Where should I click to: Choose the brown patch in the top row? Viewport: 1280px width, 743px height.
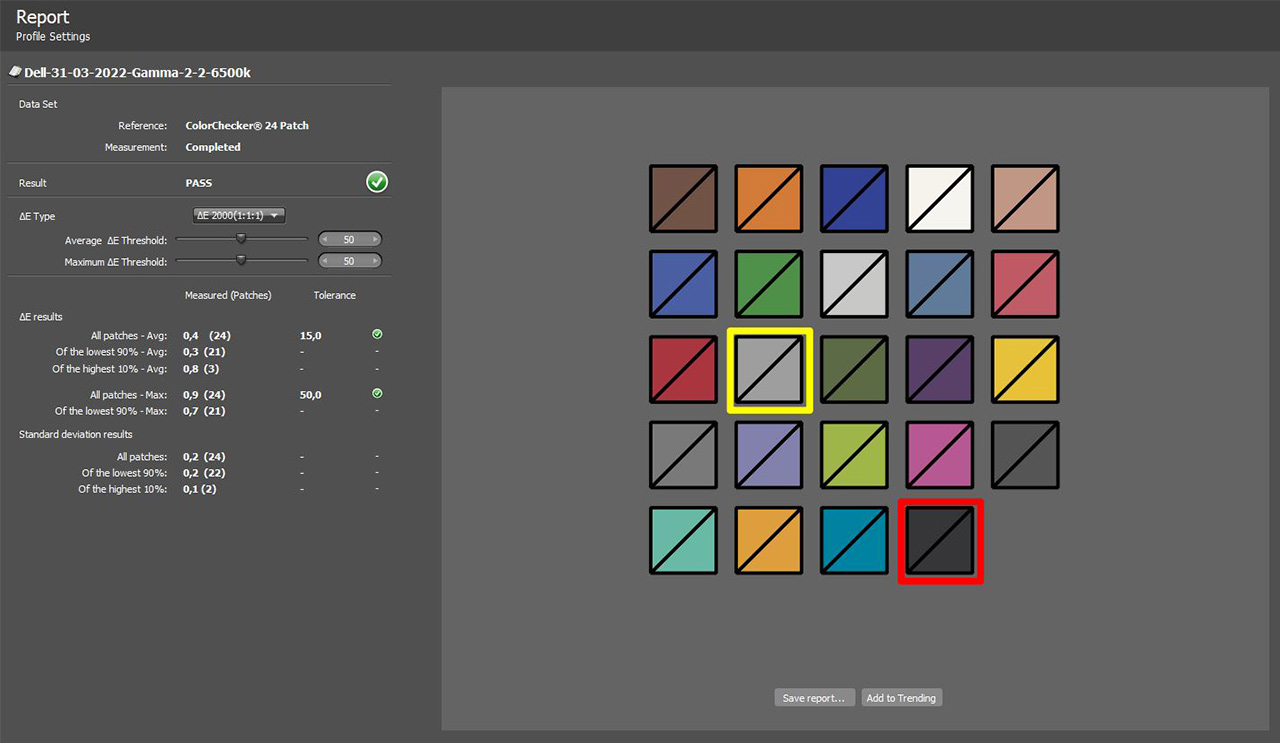click(683, 199)
